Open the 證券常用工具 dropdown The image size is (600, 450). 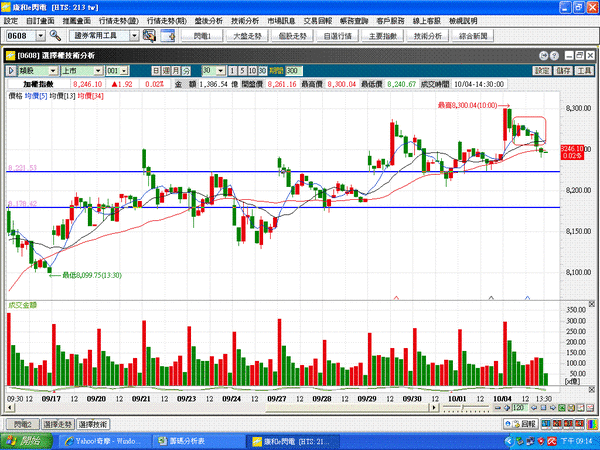point(134,36)
